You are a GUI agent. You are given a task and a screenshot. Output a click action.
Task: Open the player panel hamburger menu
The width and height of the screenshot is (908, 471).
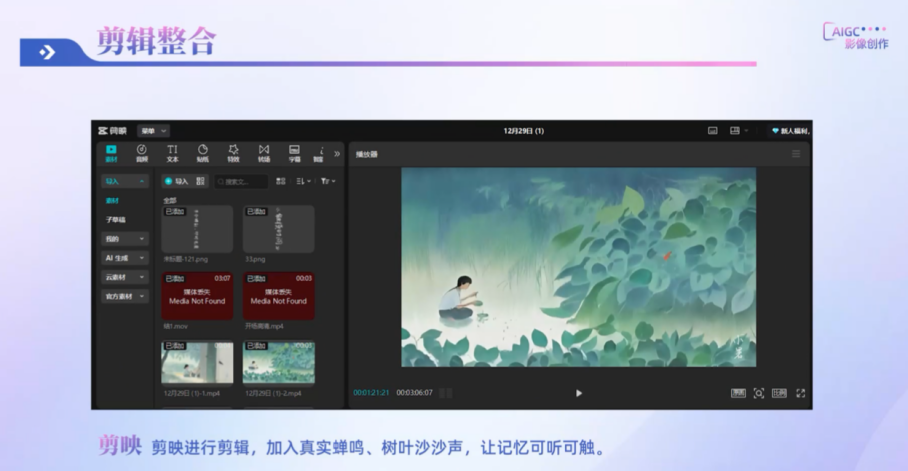(x=796, y=154)
